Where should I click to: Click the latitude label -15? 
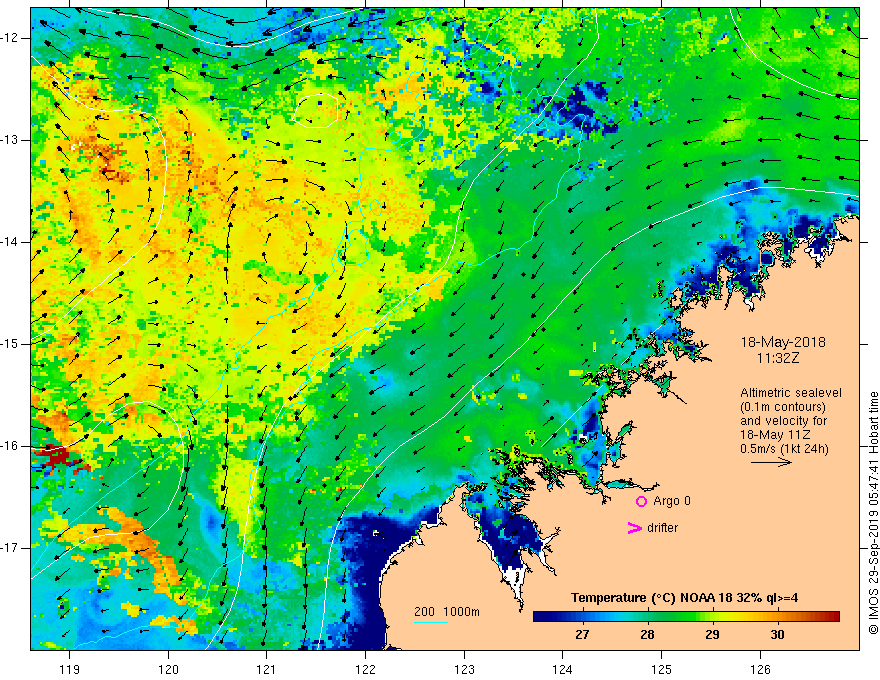(11, 344)
